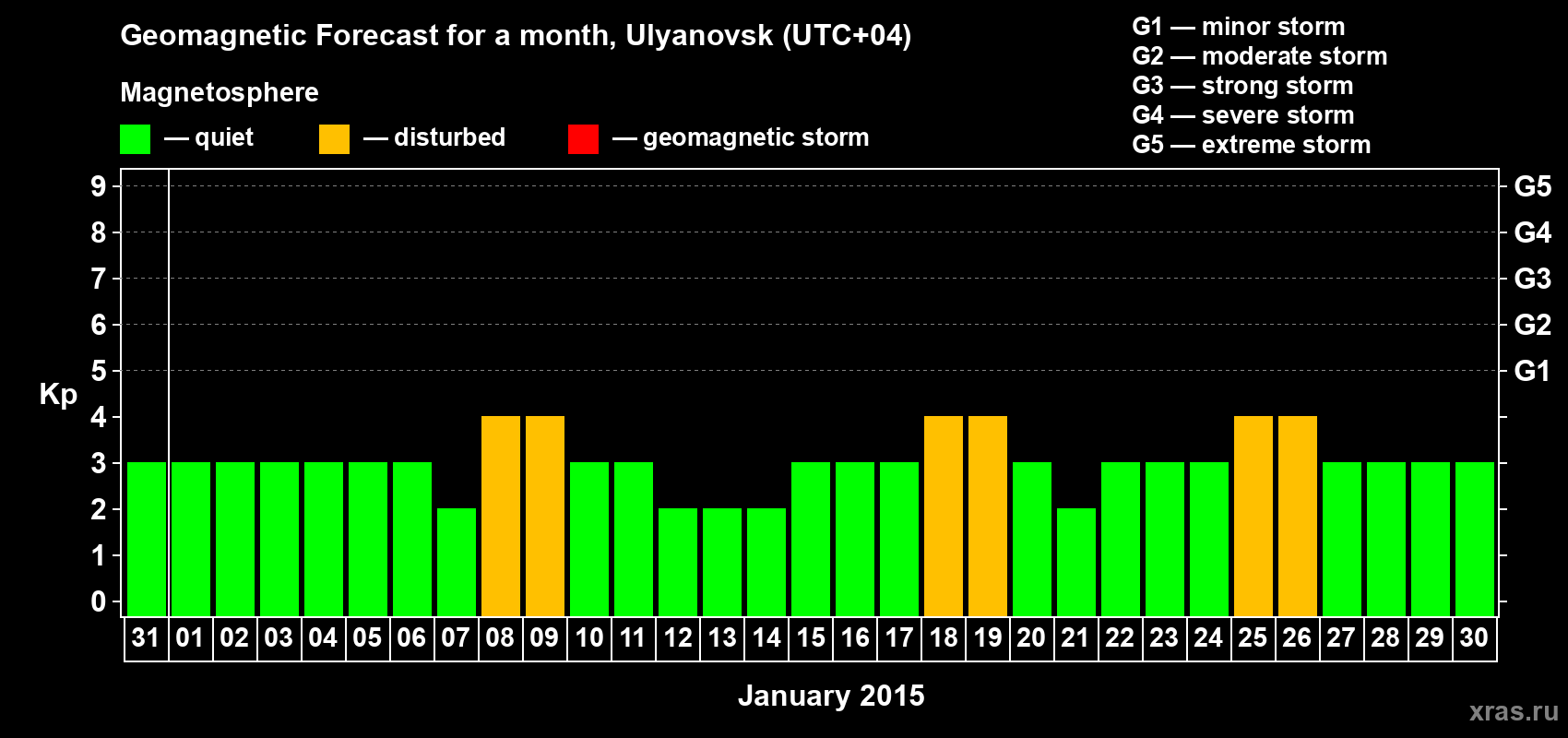Image resolution: width=1568 pixels, height=738 pixels.
Task: Click the short green bar for day 21
Action: (x=1076, y=562)
